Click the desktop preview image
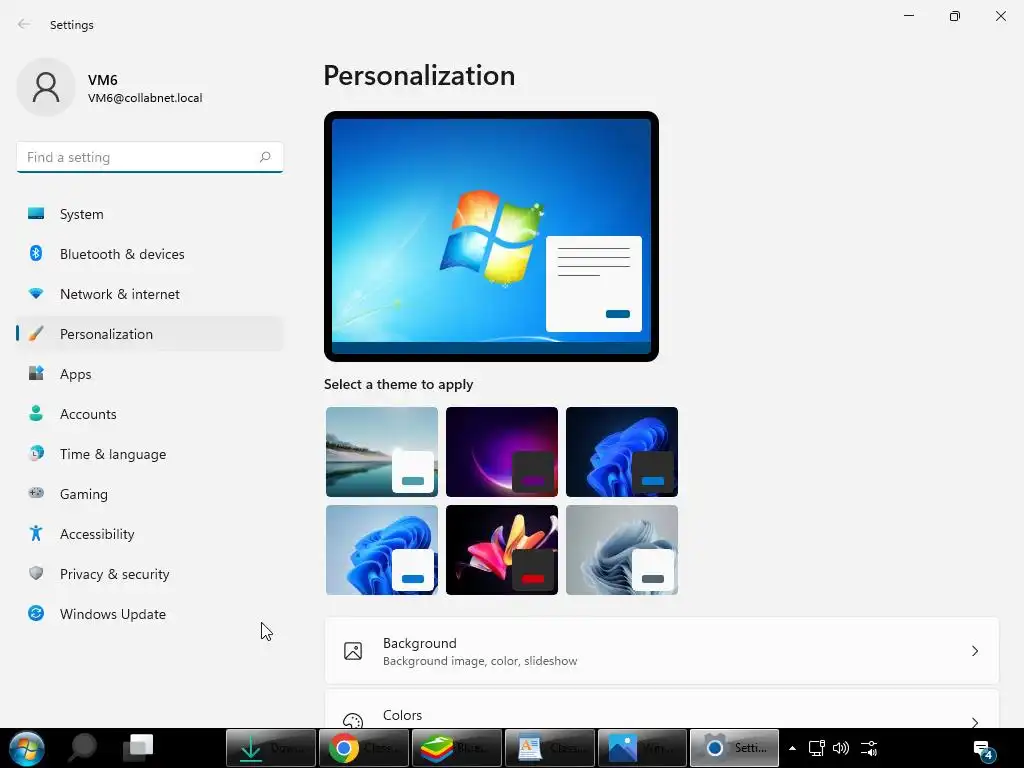1024x768 pixels. pos(491,236)
